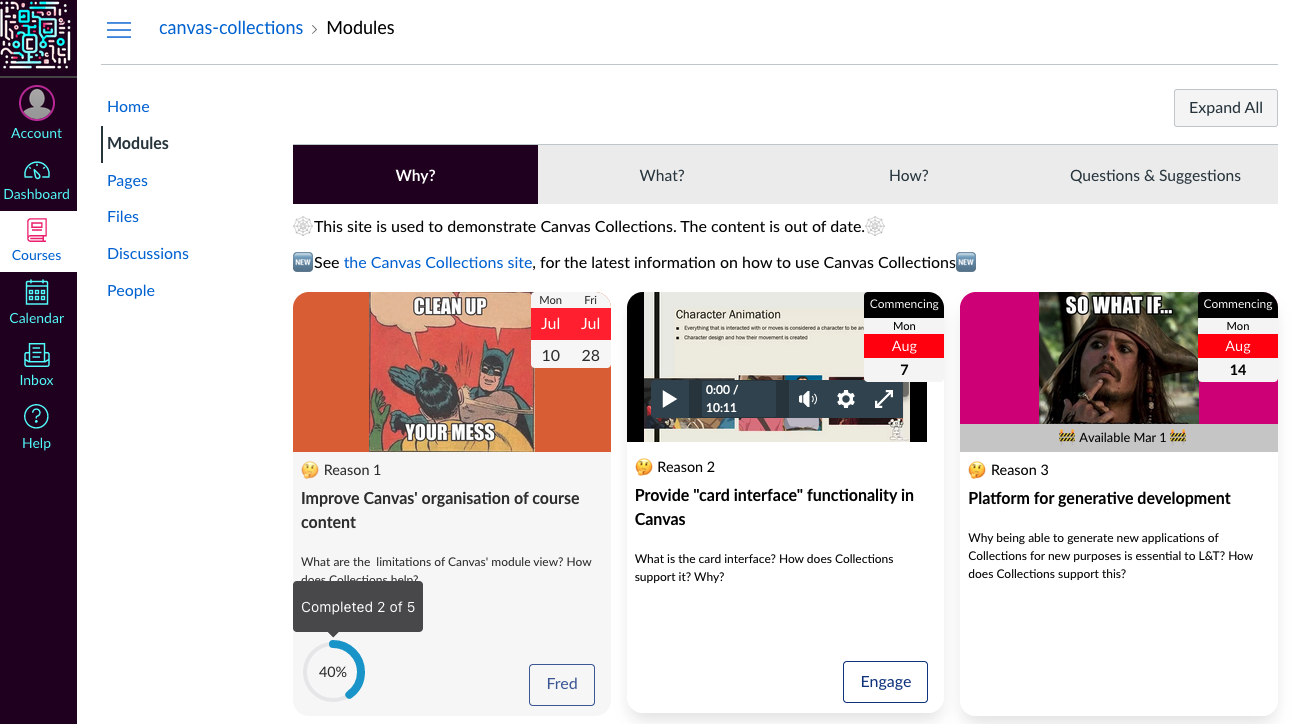1295x724 pixels.
Task: Click the video time display 0:00 / 10:11
Action: (720, 398)
